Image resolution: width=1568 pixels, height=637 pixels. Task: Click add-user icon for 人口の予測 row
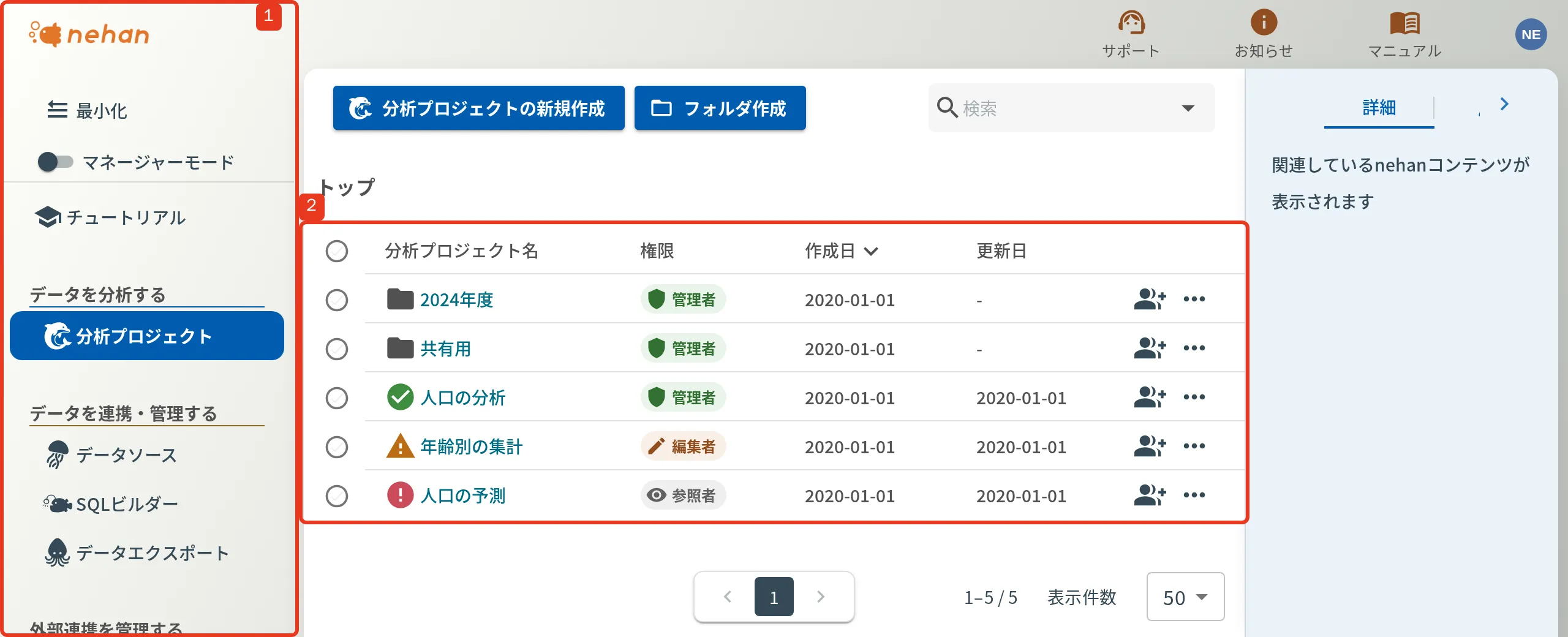pyautogui.click(x=1150, y=495)
